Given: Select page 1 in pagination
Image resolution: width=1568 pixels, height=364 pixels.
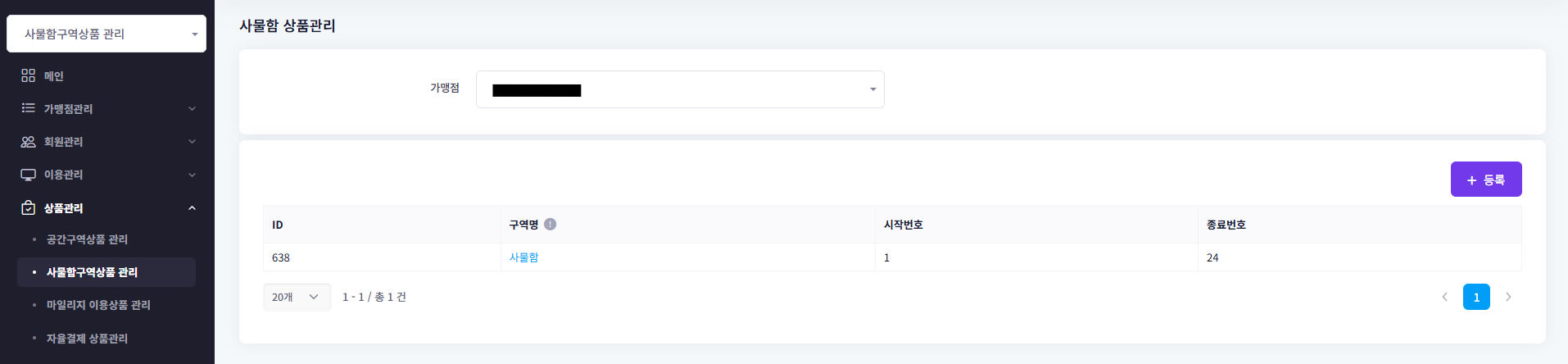Looking at the screenshot, I should [1476, 297].
